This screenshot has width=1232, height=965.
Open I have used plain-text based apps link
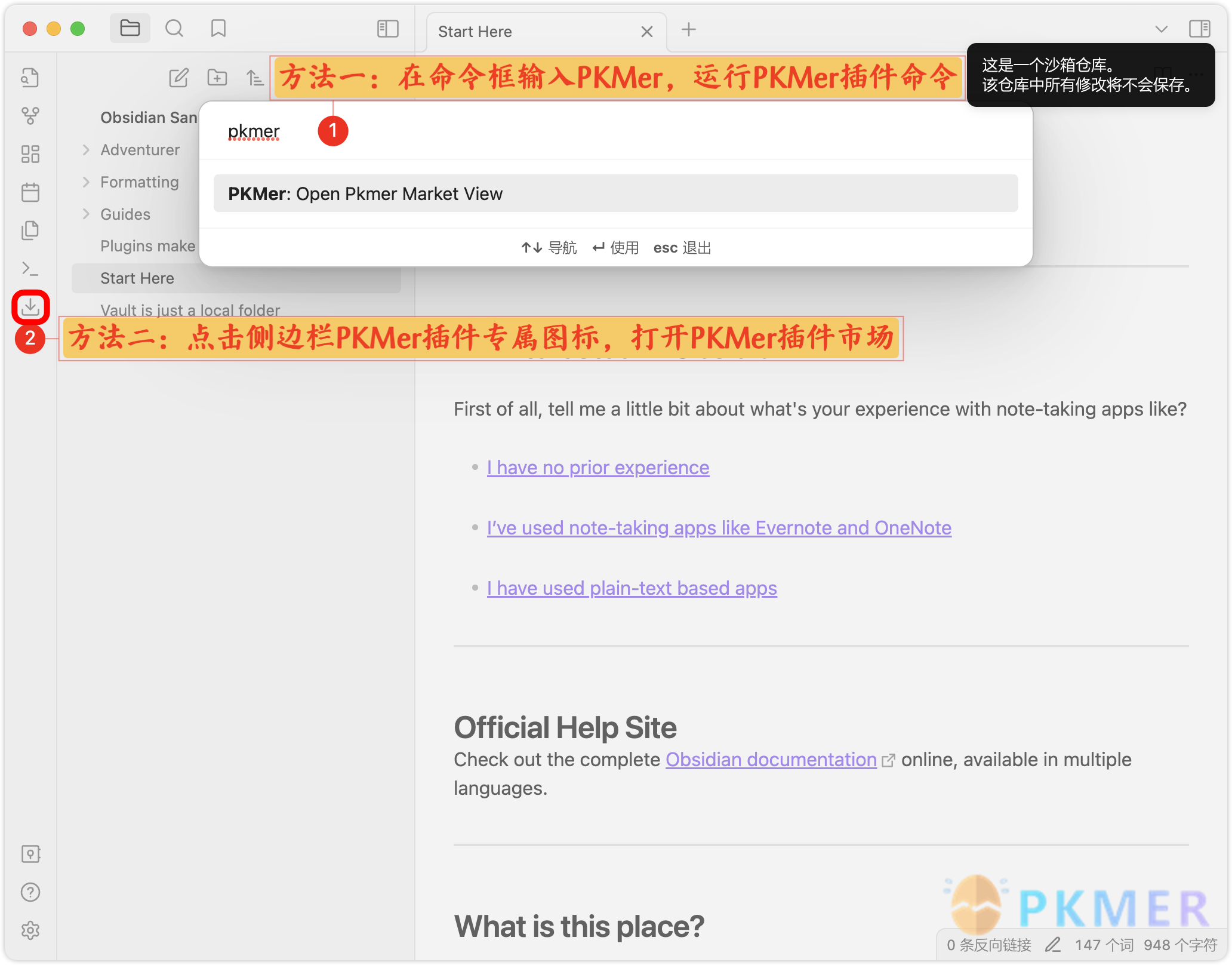tap(632, 588)
